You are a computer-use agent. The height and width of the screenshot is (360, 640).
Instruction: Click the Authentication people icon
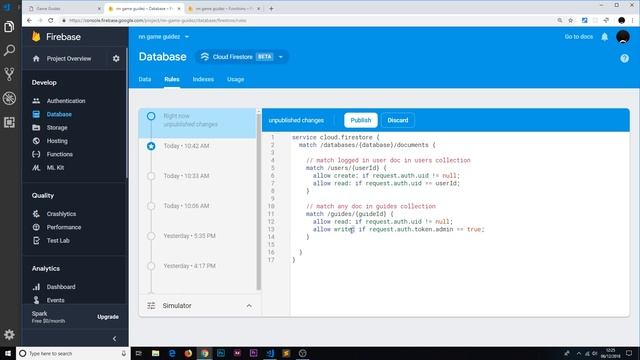pos(36,101)
